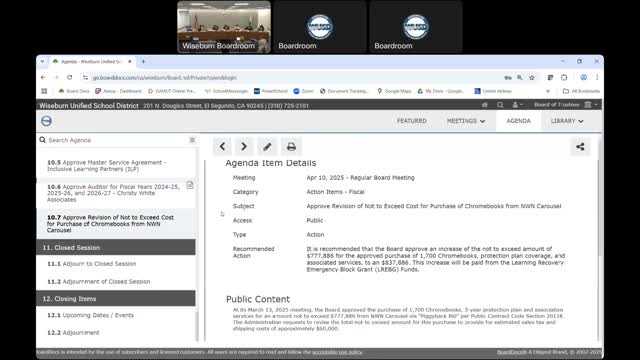Open the share icon button
Screen dimensions: 640x360
(580, 147)
